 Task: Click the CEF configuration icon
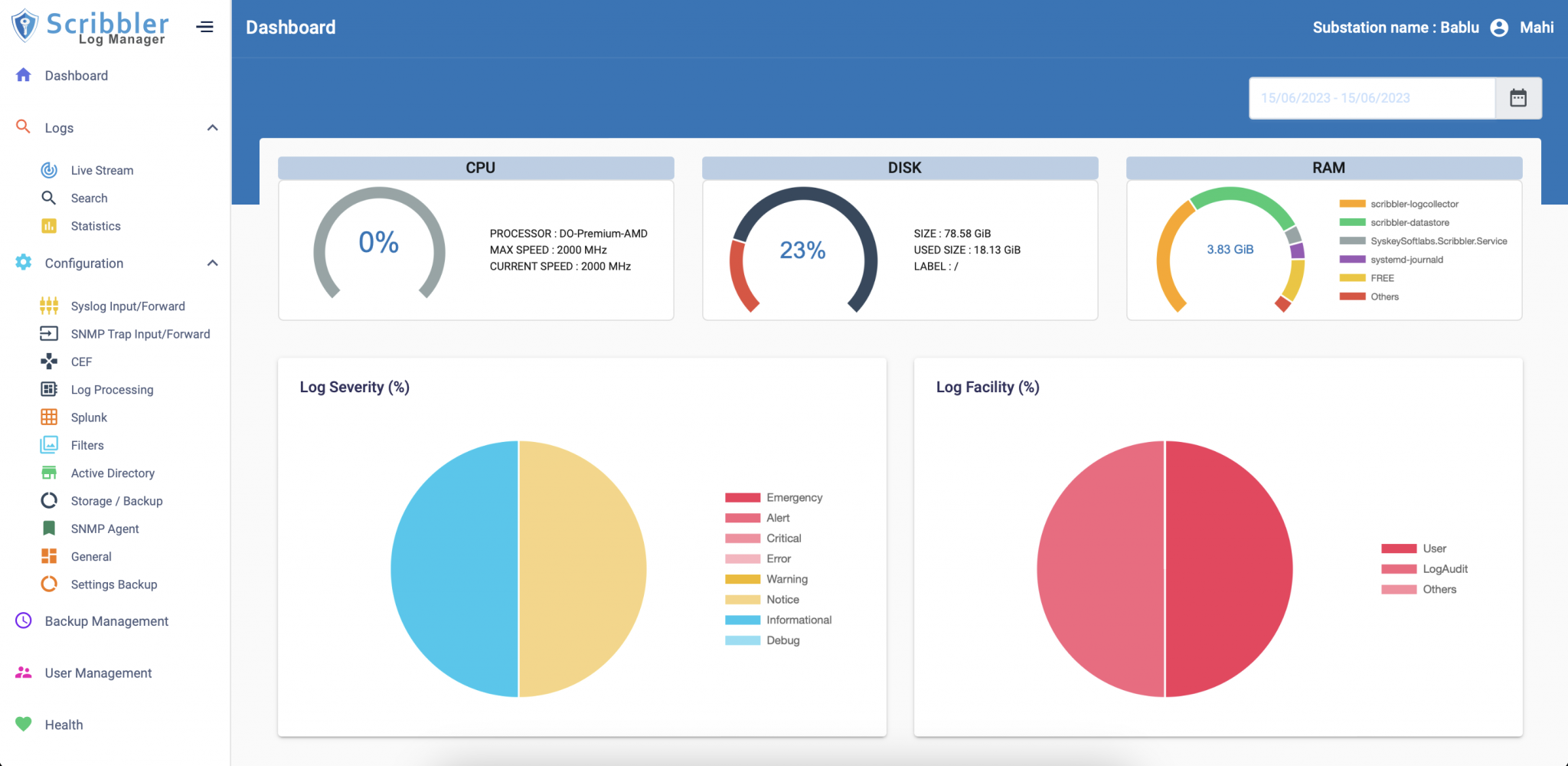click(49, 361)
